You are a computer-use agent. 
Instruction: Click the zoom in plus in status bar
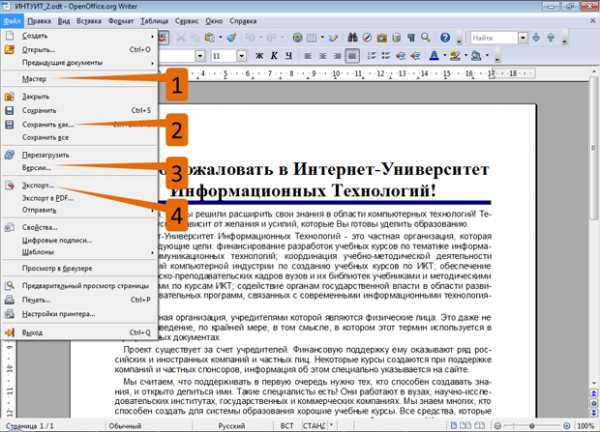click(567, 425)
